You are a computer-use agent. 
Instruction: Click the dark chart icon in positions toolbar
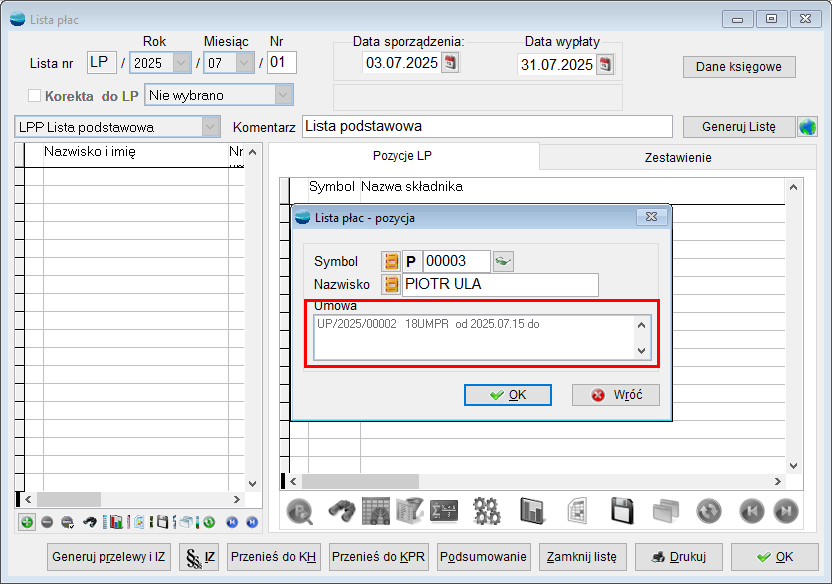point(533,511)
